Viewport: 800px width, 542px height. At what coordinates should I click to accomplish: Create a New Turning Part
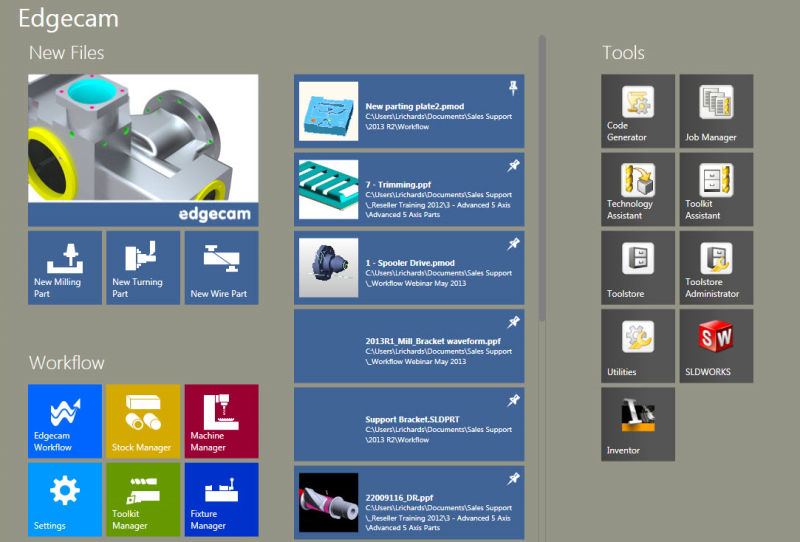(x=143, y=268)
